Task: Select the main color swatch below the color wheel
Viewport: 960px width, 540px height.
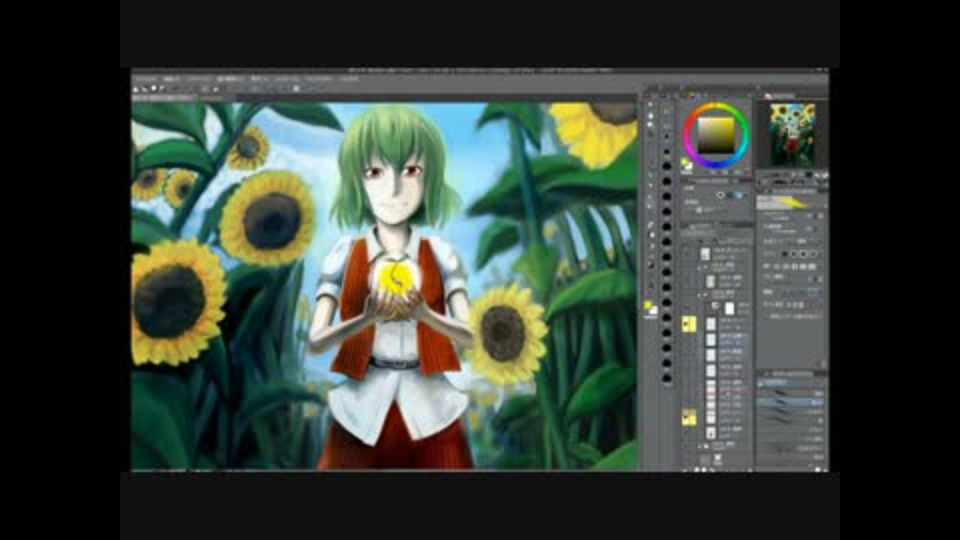Action: (x=686, y=165)
